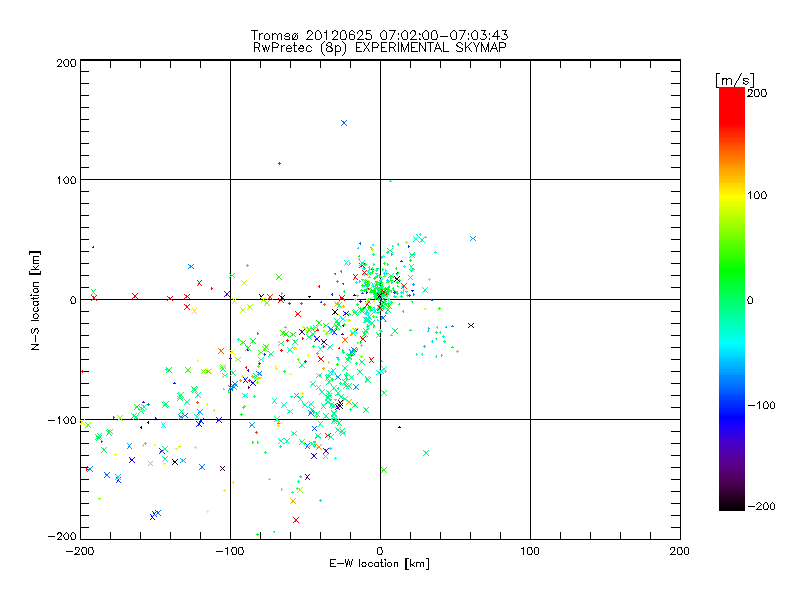
Task: Click the N-S axis tick label "0"
Action: click(x=73, y=300)
